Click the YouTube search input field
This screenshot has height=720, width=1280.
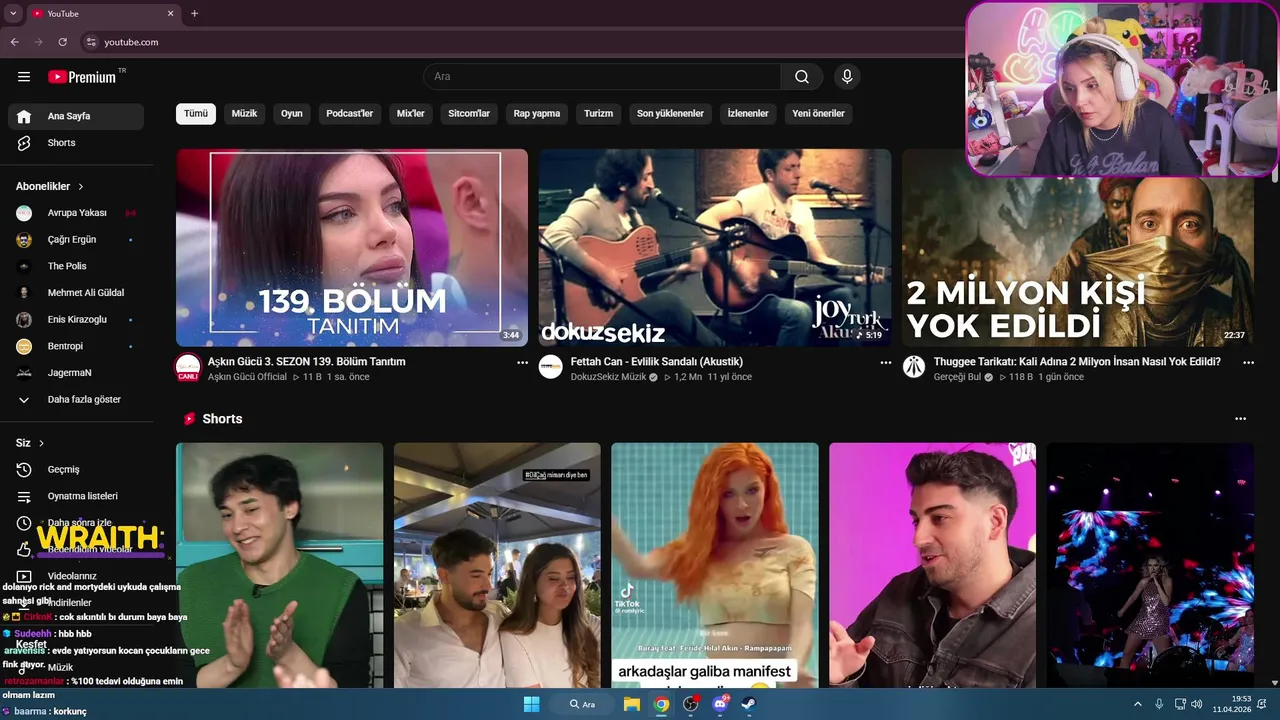click(x=602, y=77)
